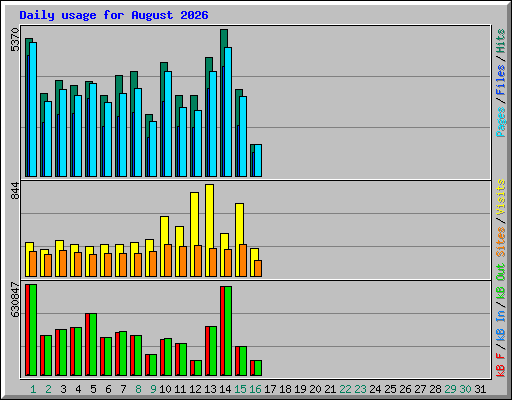Click the day 5 green kB Out bar
Image resolution: width=512 pixels, height=400 pixels.
point(93,345)
